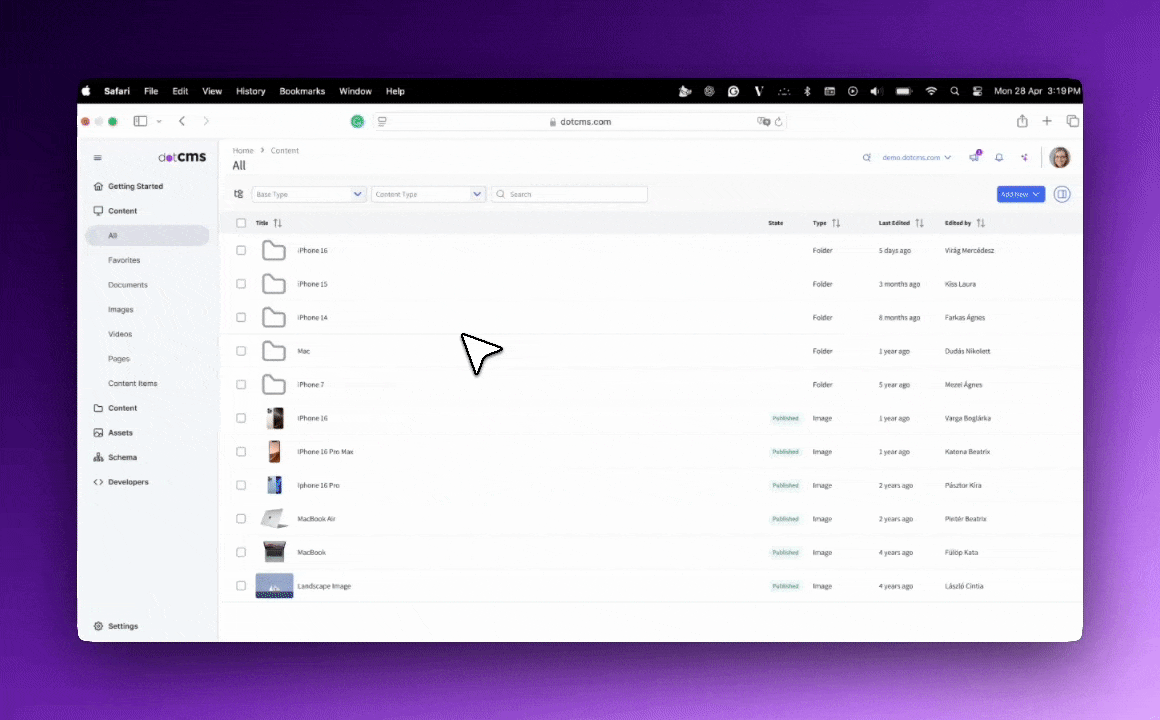Expand the Base Type dropdown
Image resolution: width=1160 pixels, height=720 pixels.
pos(358,194)
